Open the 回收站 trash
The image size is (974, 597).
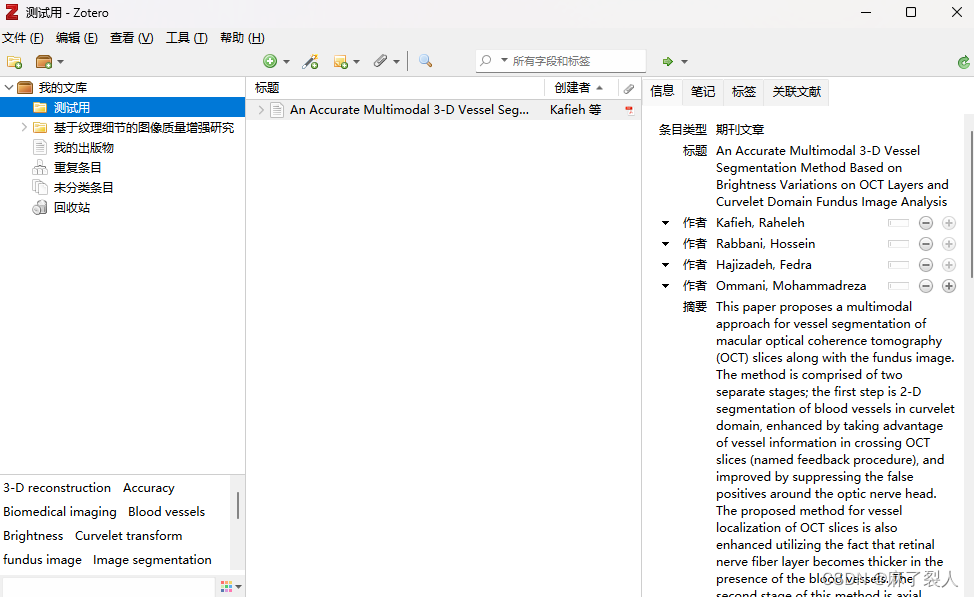[x=71, y=207]
